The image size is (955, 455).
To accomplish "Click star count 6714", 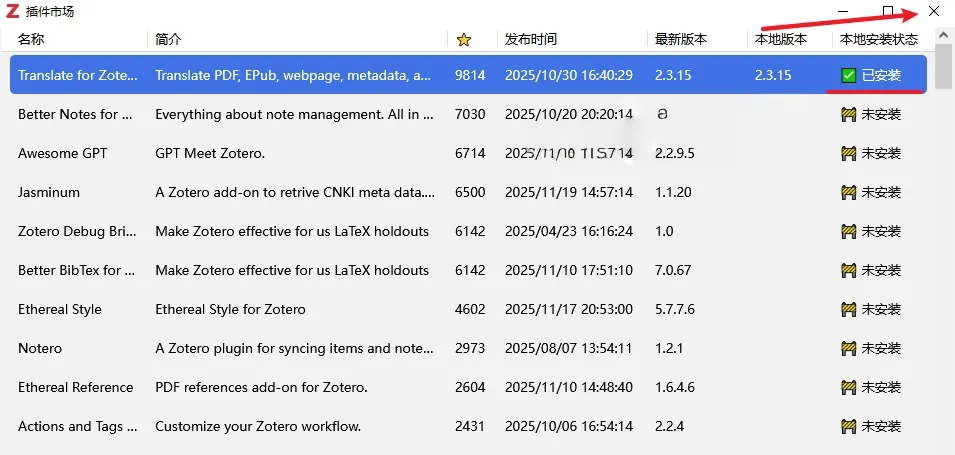I will [470, 153].
